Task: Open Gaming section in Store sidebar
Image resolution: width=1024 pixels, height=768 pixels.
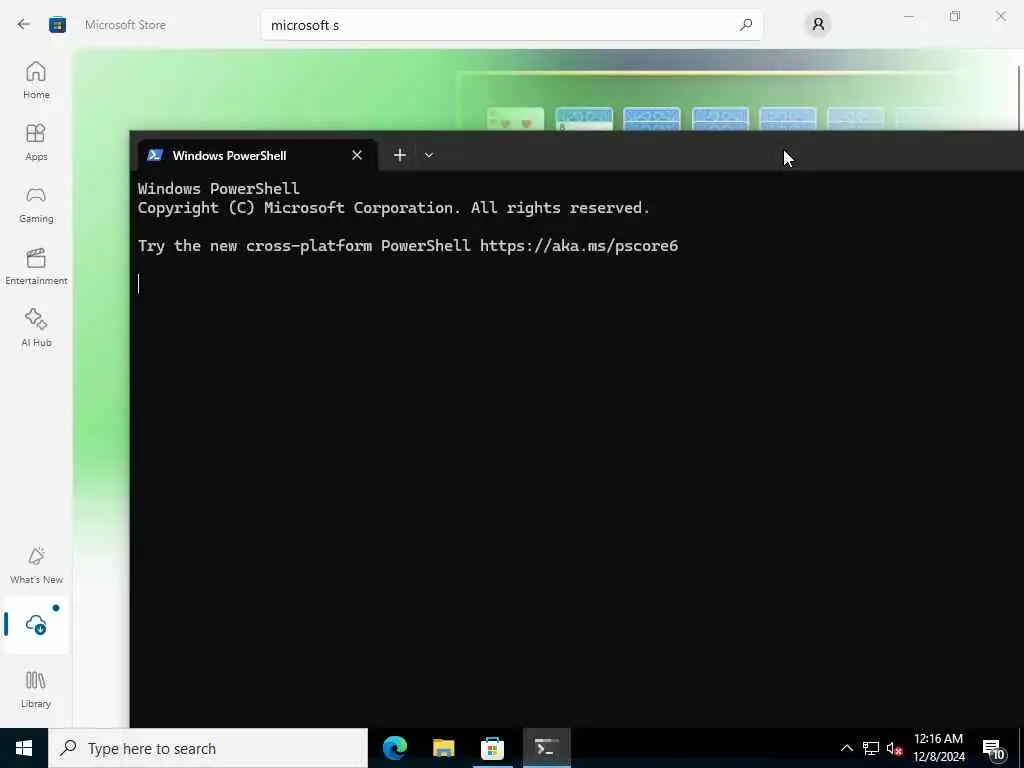Action: click(x=36, y=204)
